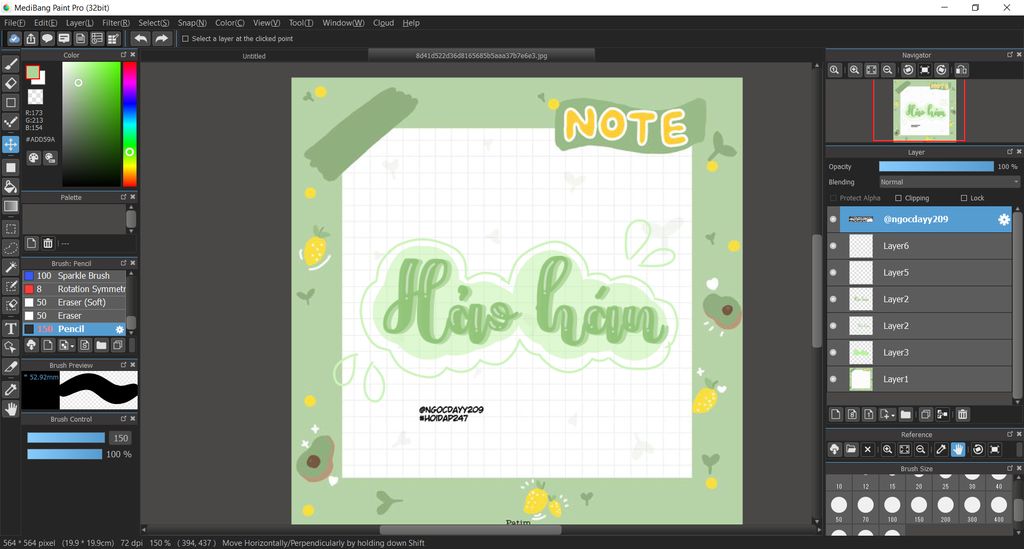Open the add brush dropdown in Brush panel
The width and height of the screenshot is (1024, 549).
coord(67,345)
